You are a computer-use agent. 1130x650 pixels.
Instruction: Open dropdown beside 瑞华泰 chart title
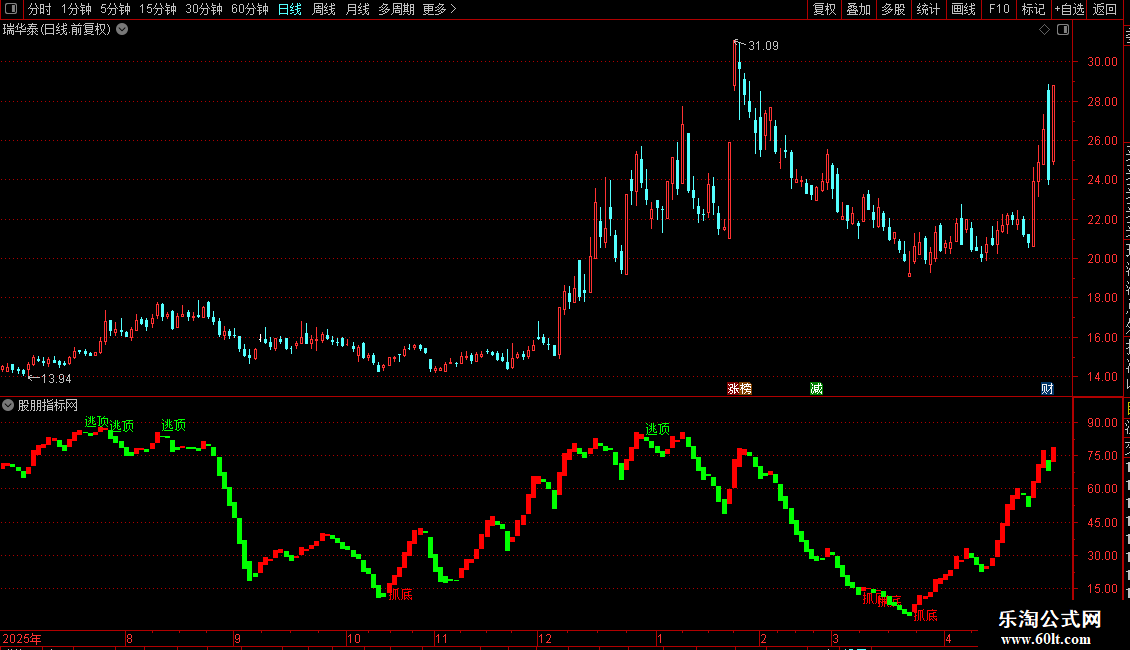pyautogui.click(x=123, y=30)
